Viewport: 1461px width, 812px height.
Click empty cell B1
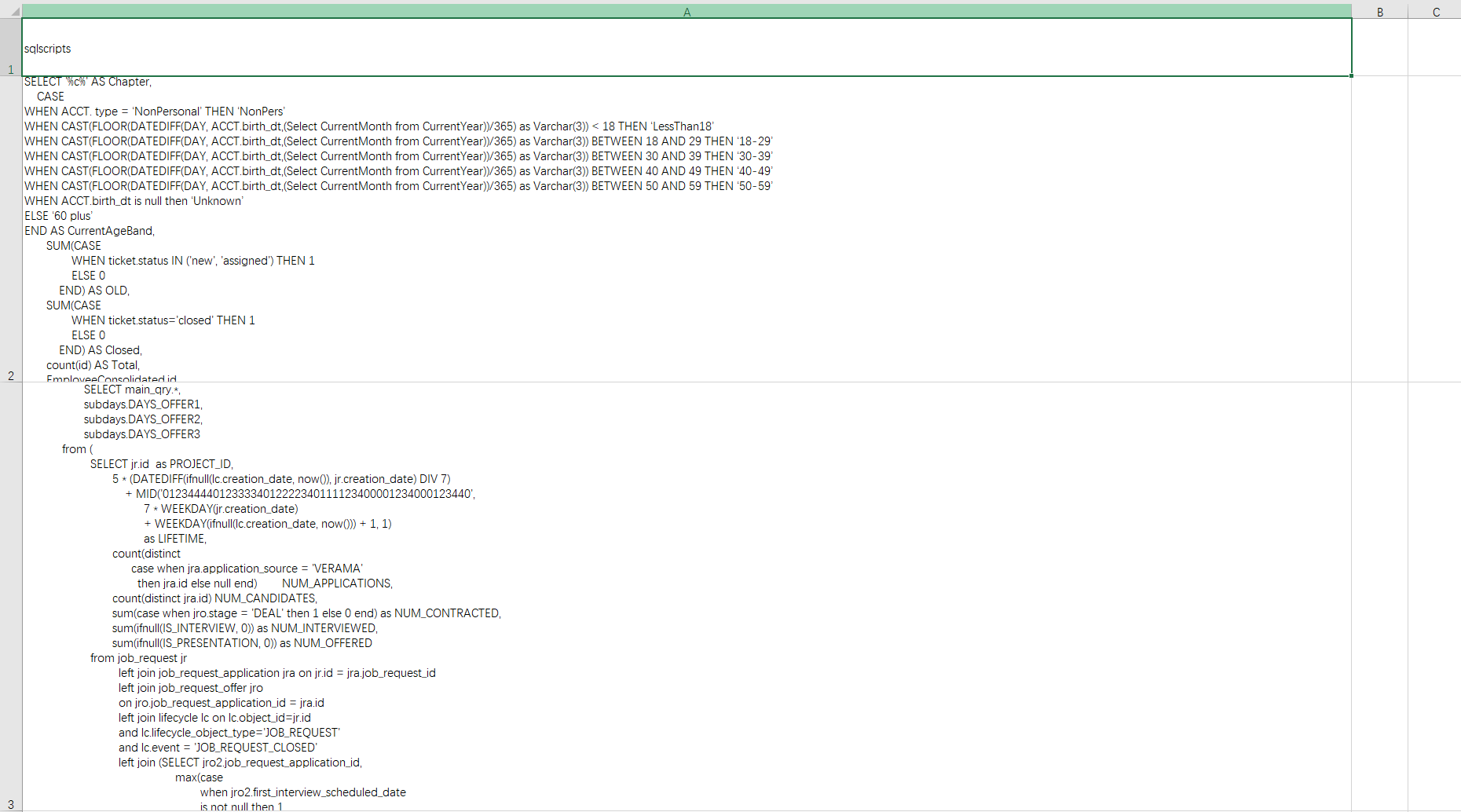(x=1379, y=47)
